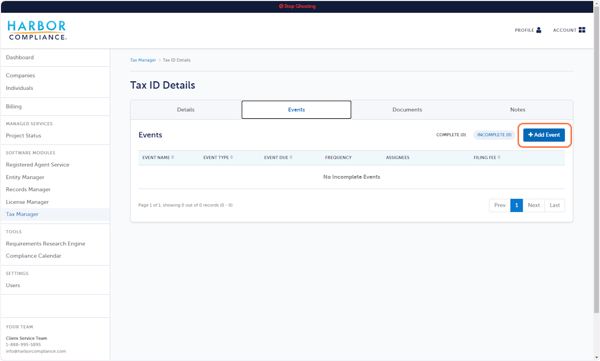The width and height of the screenshot is (600, 361).
Task: Click the page scrollbar thumb
Action: 596,161
